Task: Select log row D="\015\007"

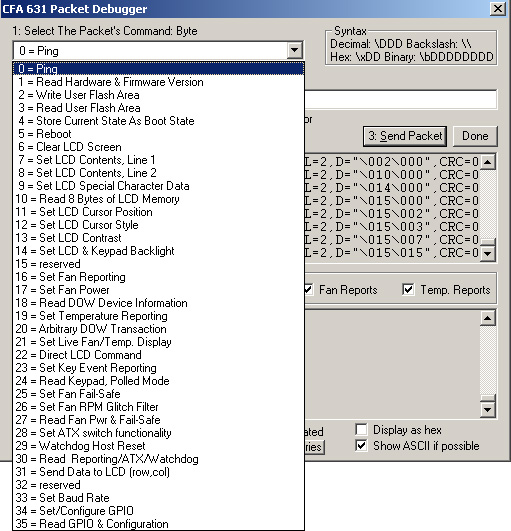Action: [392, 240]
